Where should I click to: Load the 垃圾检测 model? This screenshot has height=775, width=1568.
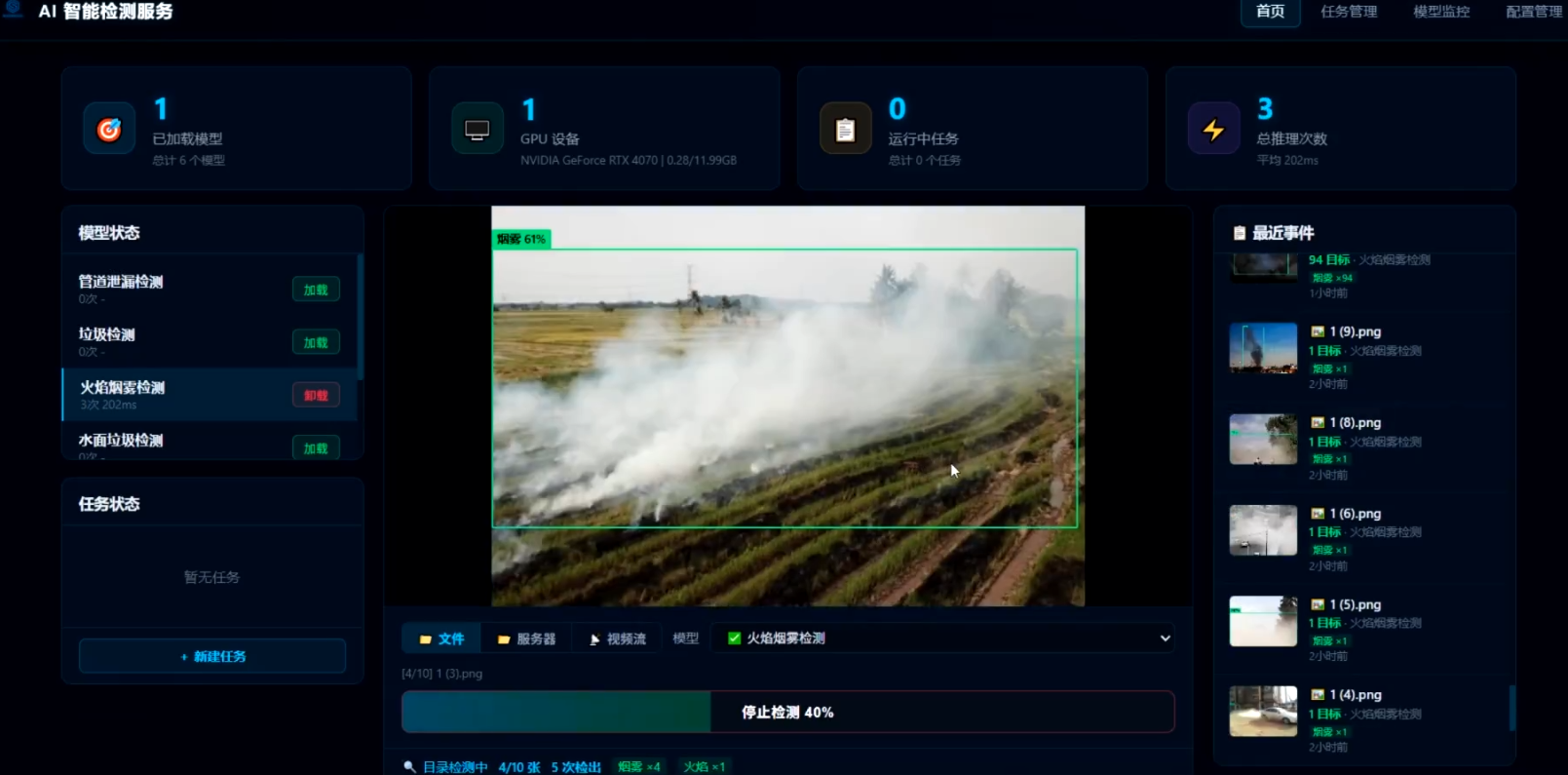(x=316, y=342)
